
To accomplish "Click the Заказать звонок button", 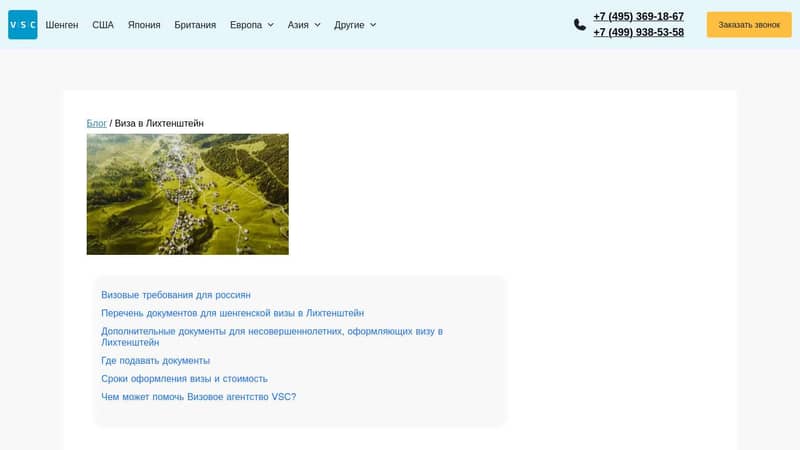I will pyautogui.click(x=749, y=24).
